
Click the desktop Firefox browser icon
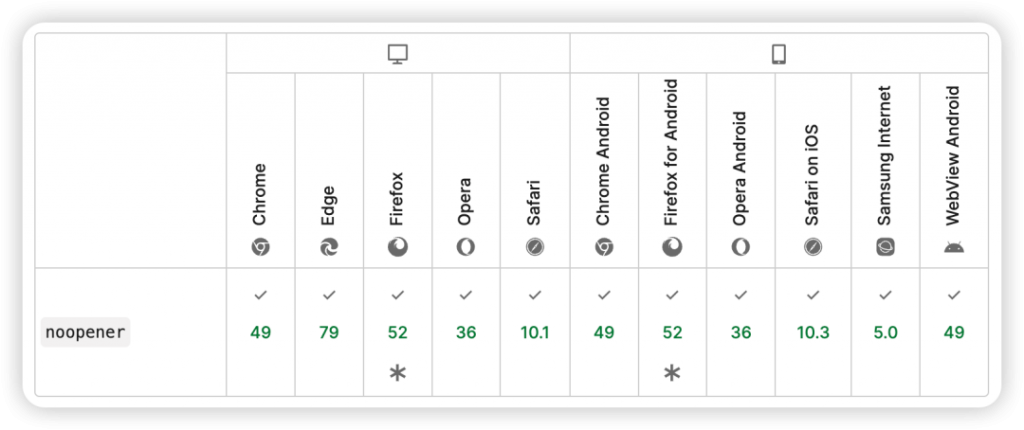[398, 247]
